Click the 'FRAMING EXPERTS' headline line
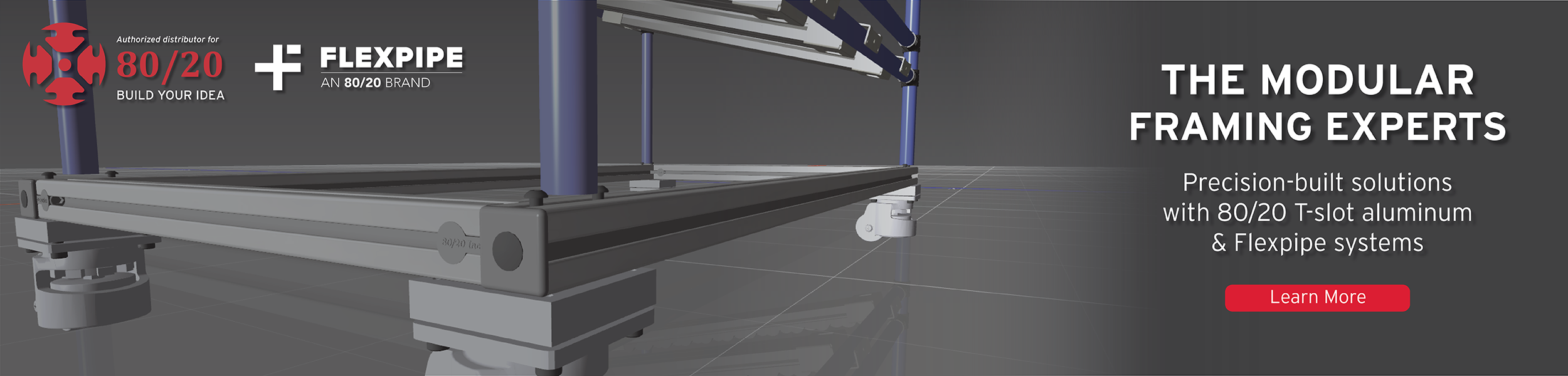Viewport: 1568px width, 376px height. click(1317, 127)
